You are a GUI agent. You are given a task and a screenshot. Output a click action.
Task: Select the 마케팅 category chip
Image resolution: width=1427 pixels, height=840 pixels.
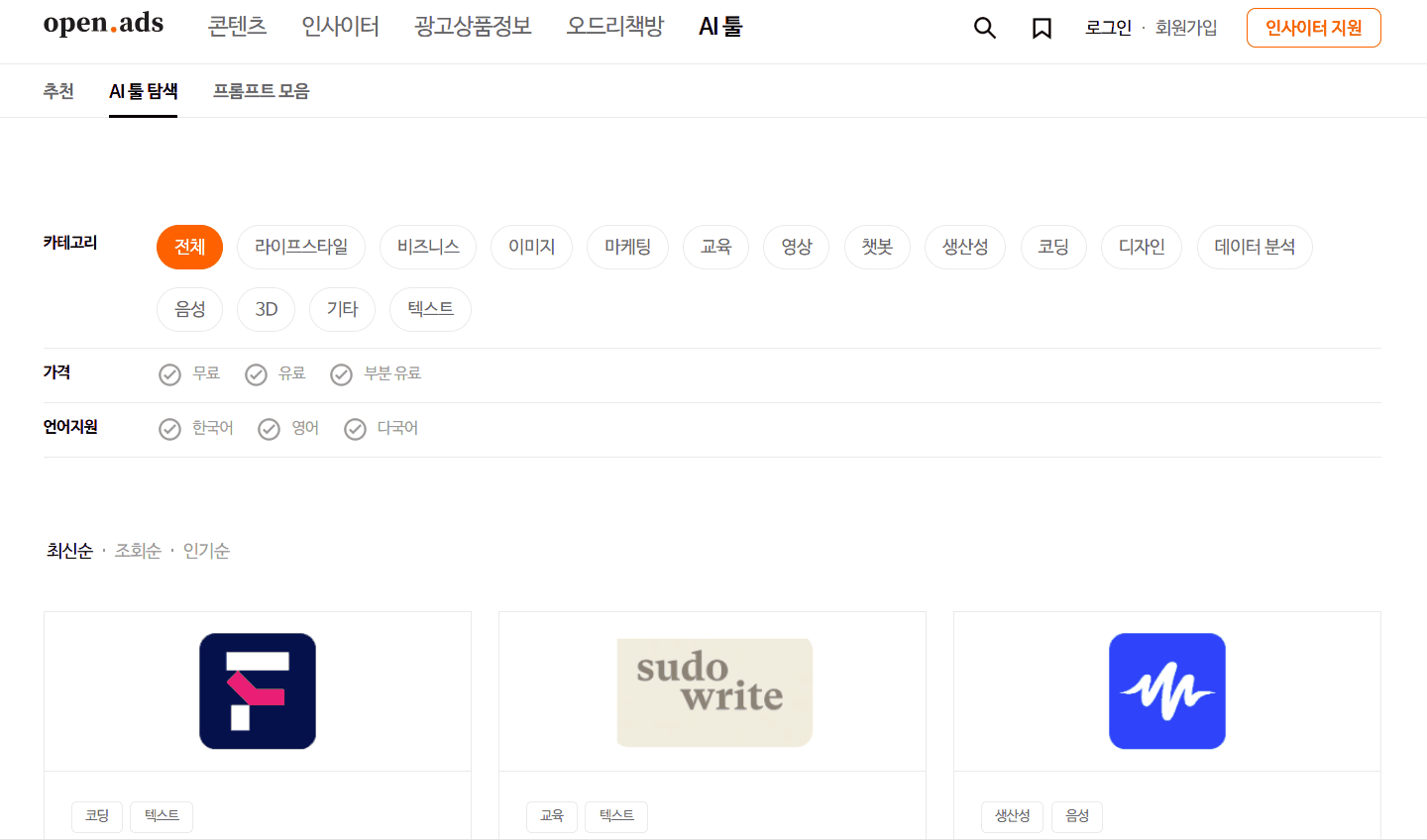pos(627,247)
